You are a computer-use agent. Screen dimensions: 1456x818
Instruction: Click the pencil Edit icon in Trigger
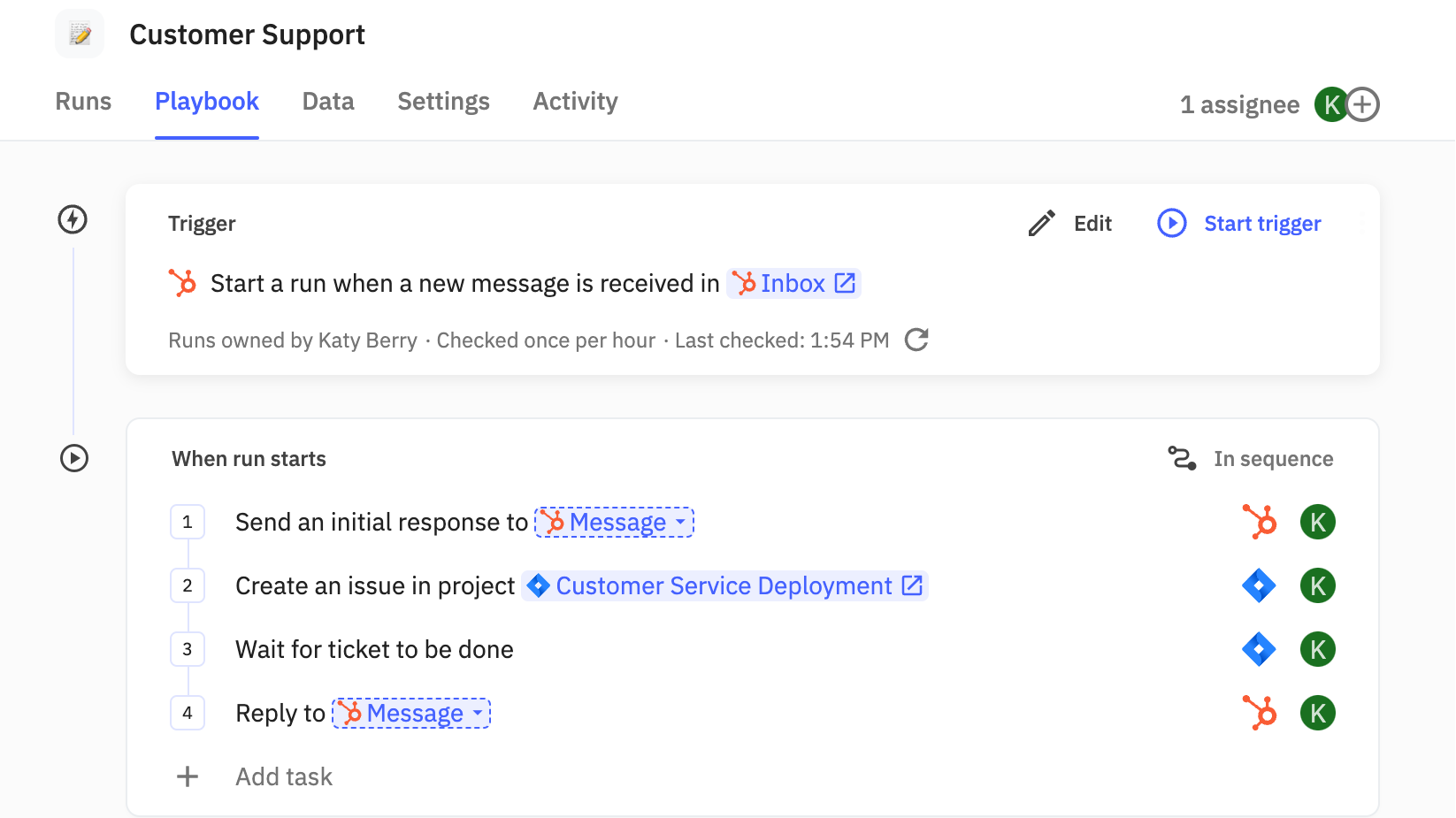tap(1041, 224)
